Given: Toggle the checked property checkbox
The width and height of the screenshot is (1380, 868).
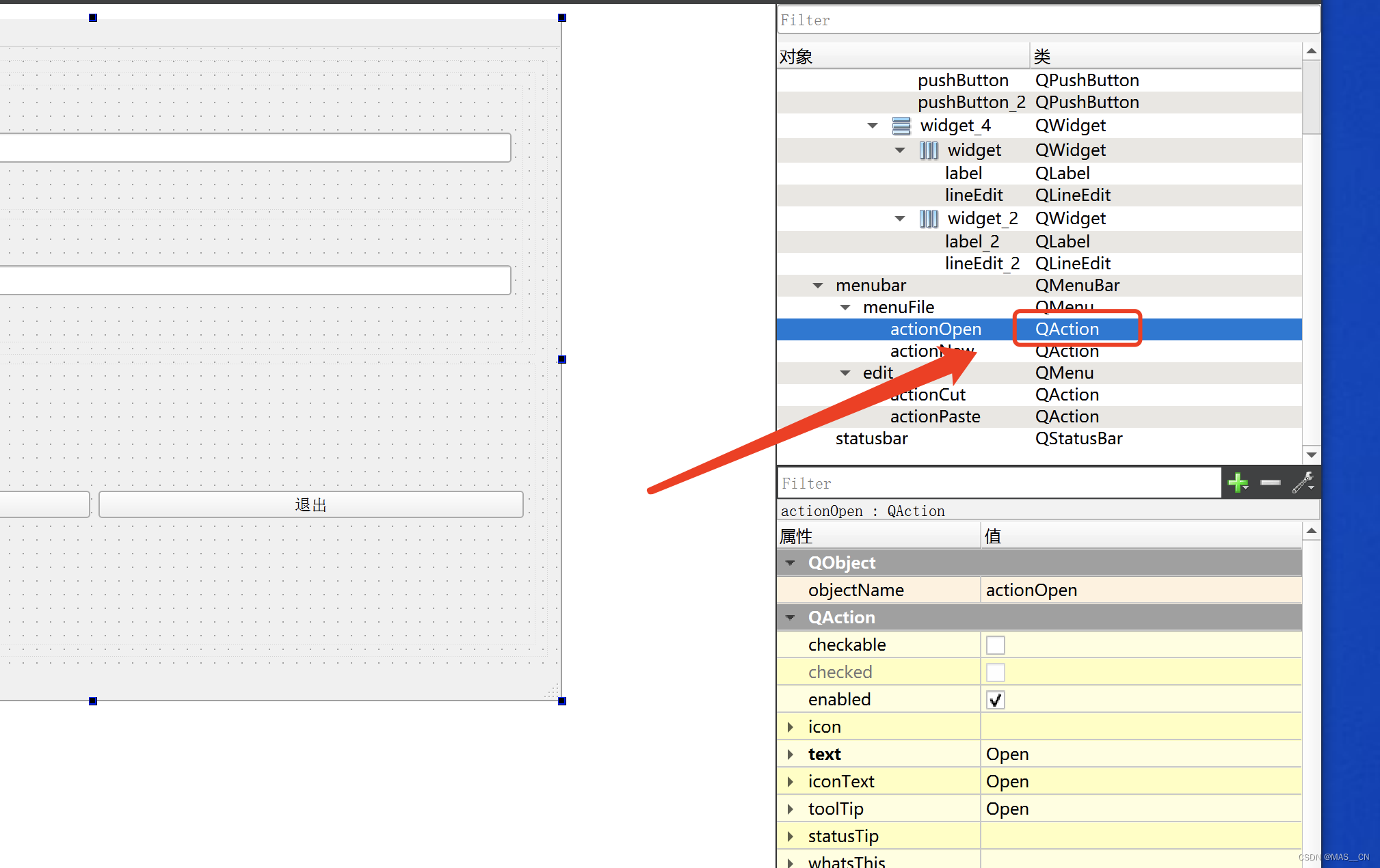Looking at the screenshot, I should [x=995, y=673].
